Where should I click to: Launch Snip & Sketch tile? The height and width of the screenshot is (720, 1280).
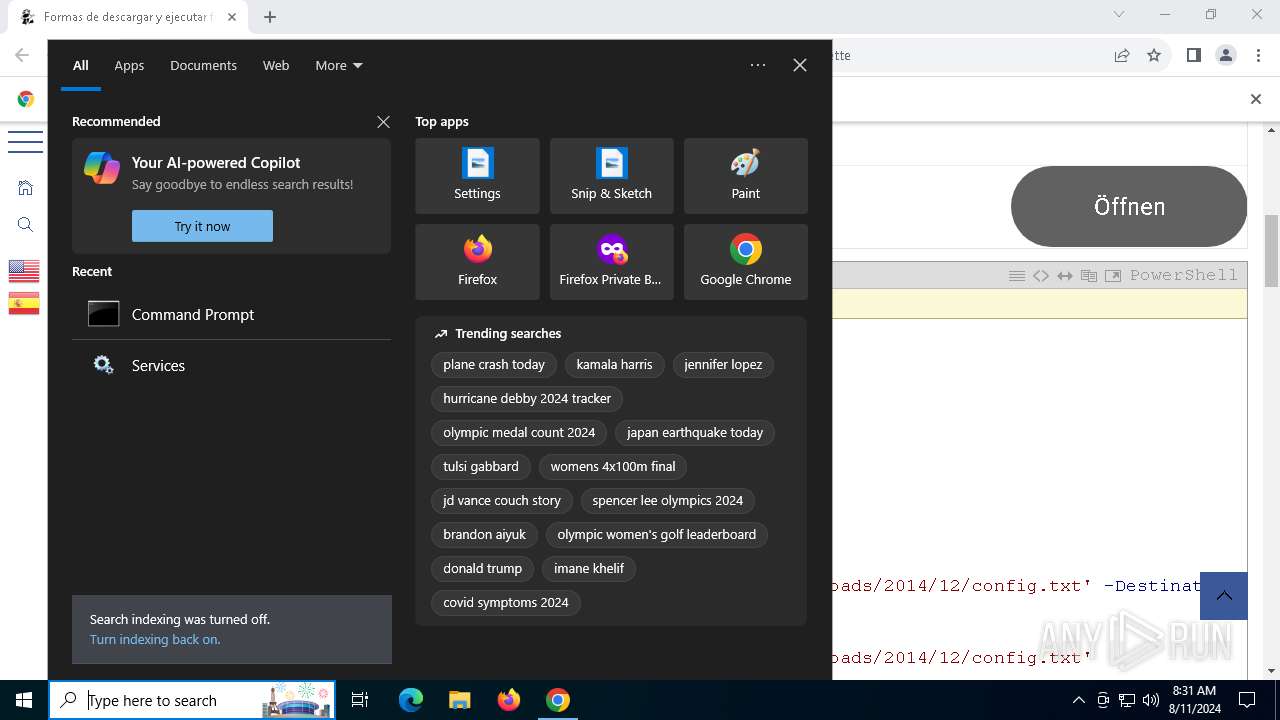coord(611,176)
